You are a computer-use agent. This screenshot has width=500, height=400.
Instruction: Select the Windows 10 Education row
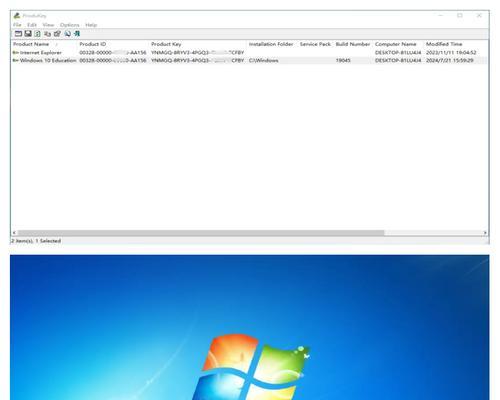249,60
